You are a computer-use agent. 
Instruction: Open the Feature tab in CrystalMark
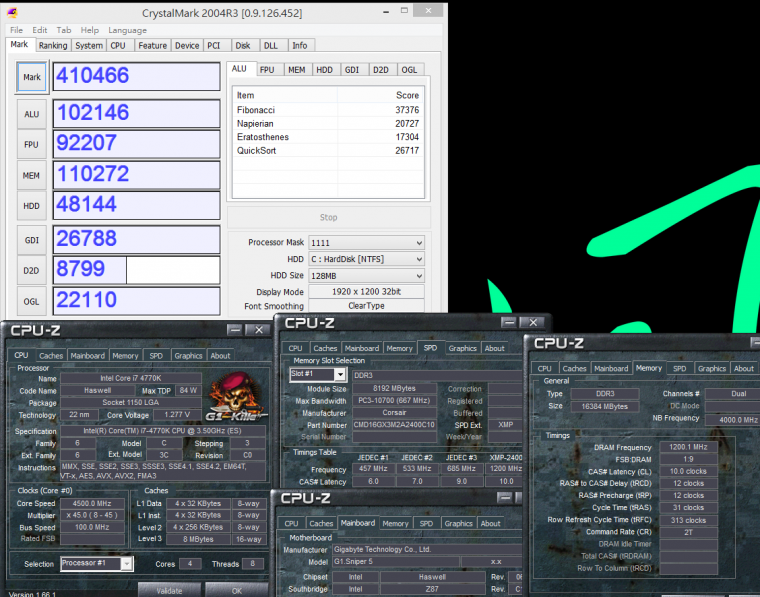pos(152,46)
